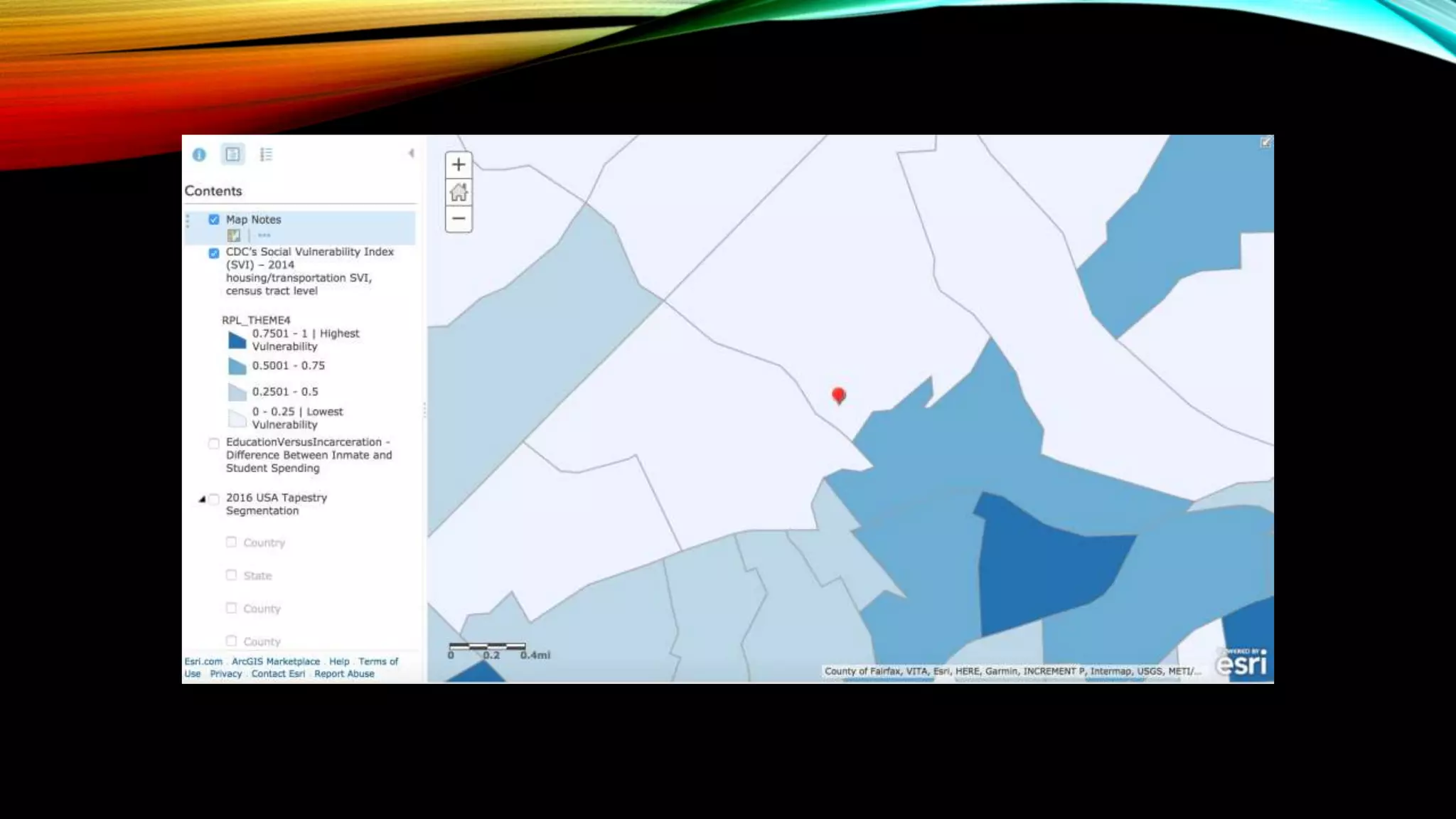Open the ArcGIS Marketplace link
The height and width of the screenshot is (819, 1456).
[276, 661]
